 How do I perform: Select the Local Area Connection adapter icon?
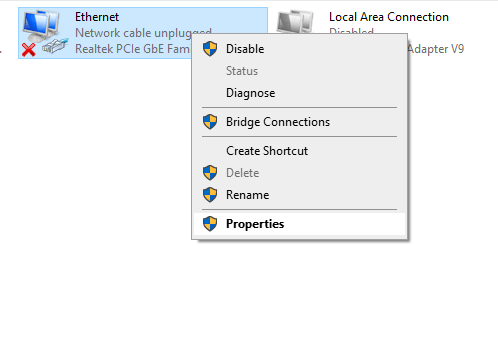(295, 22)
